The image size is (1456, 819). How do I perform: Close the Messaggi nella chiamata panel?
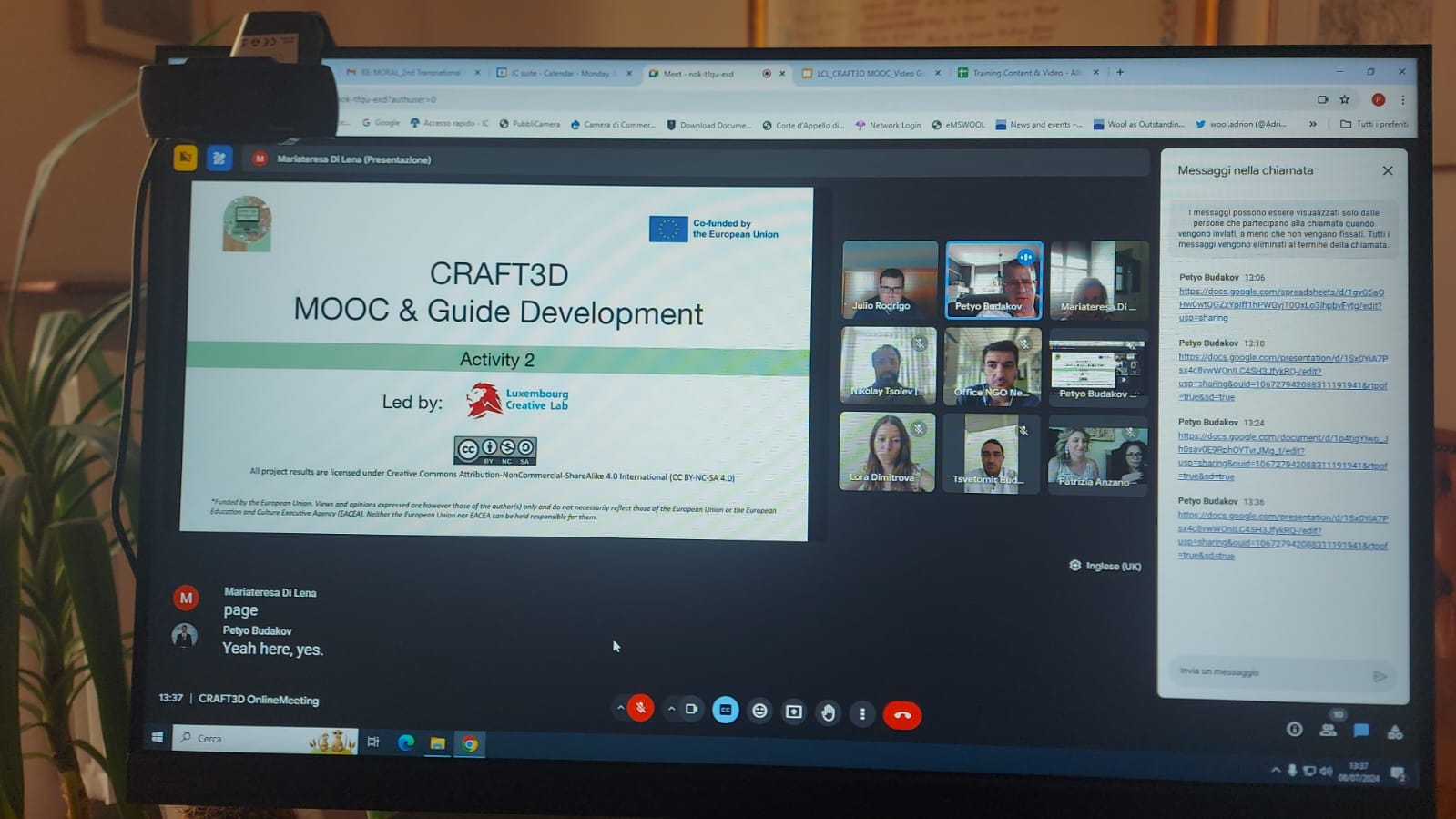point(1388,170)
